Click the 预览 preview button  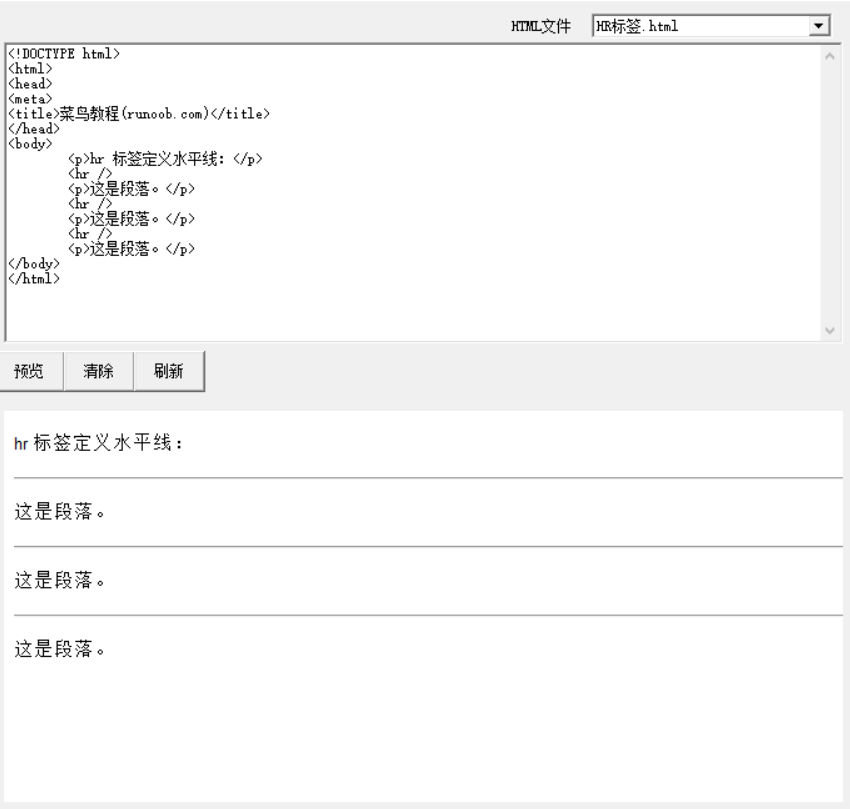[31, 371]
